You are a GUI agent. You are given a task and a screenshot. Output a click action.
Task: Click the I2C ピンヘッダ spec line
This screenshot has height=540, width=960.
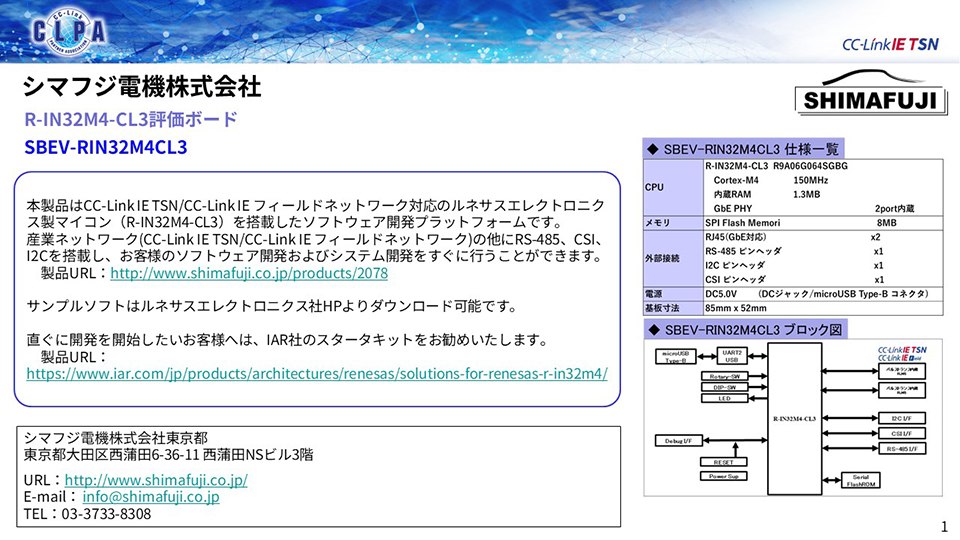794,265
